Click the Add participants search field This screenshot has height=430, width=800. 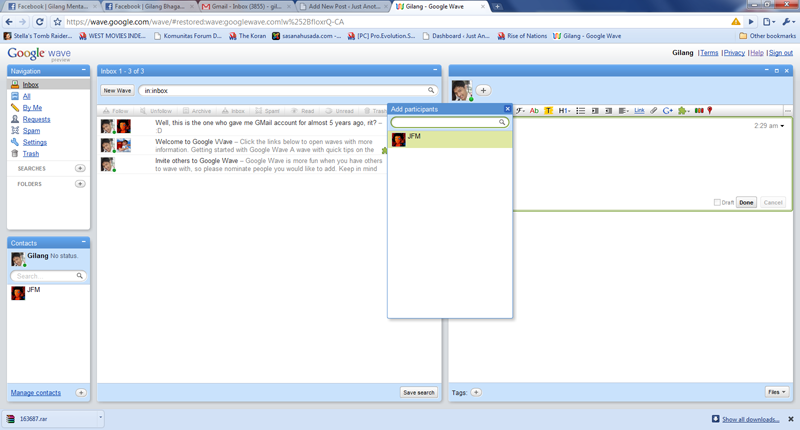(446, 122)
